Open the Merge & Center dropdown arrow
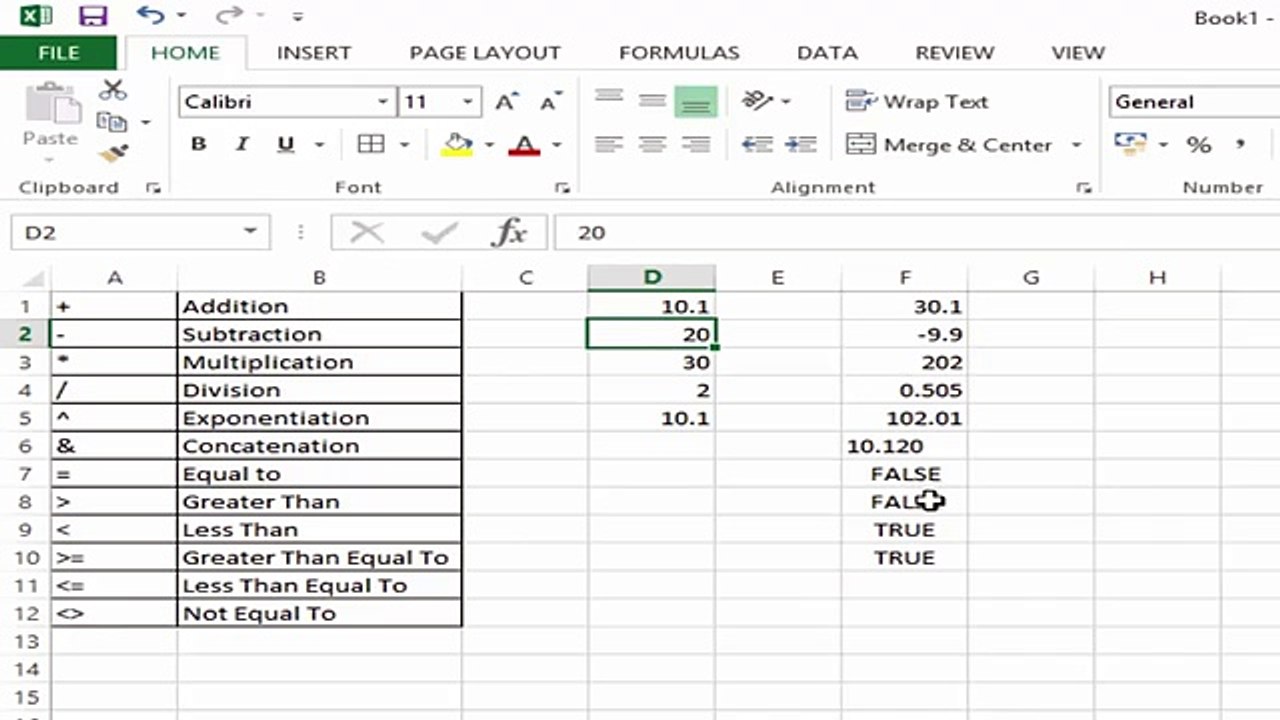This screenshot has height=720, width=1280. tap(1076, 145)
